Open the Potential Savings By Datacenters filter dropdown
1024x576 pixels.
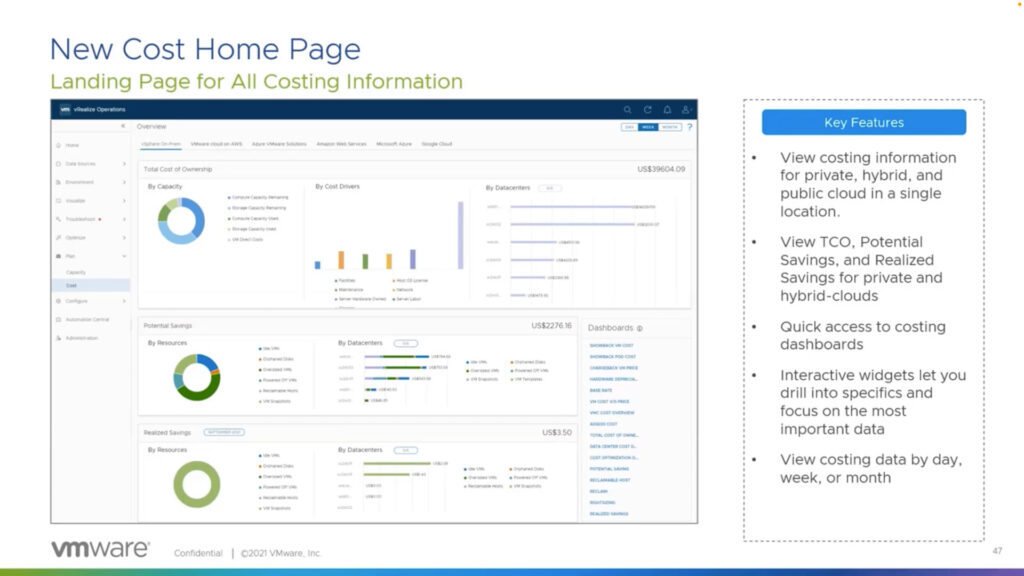click(406, 344)
